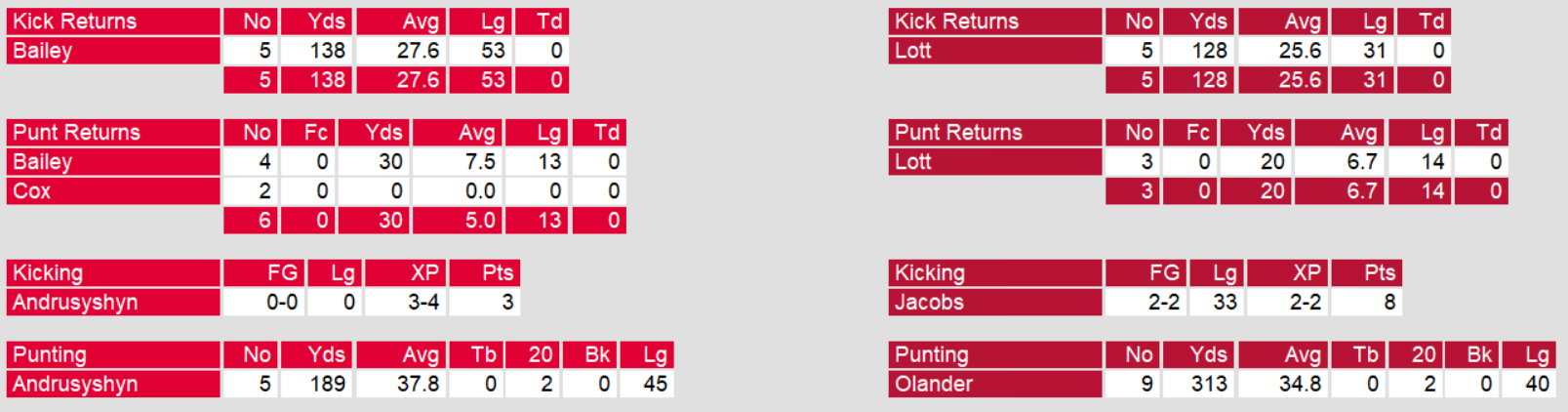Image resolution: width=1568 pixels, height=412 pixels.
Task: Click Andrusyshyn in the Punting table
Action: tap(75, 385)
